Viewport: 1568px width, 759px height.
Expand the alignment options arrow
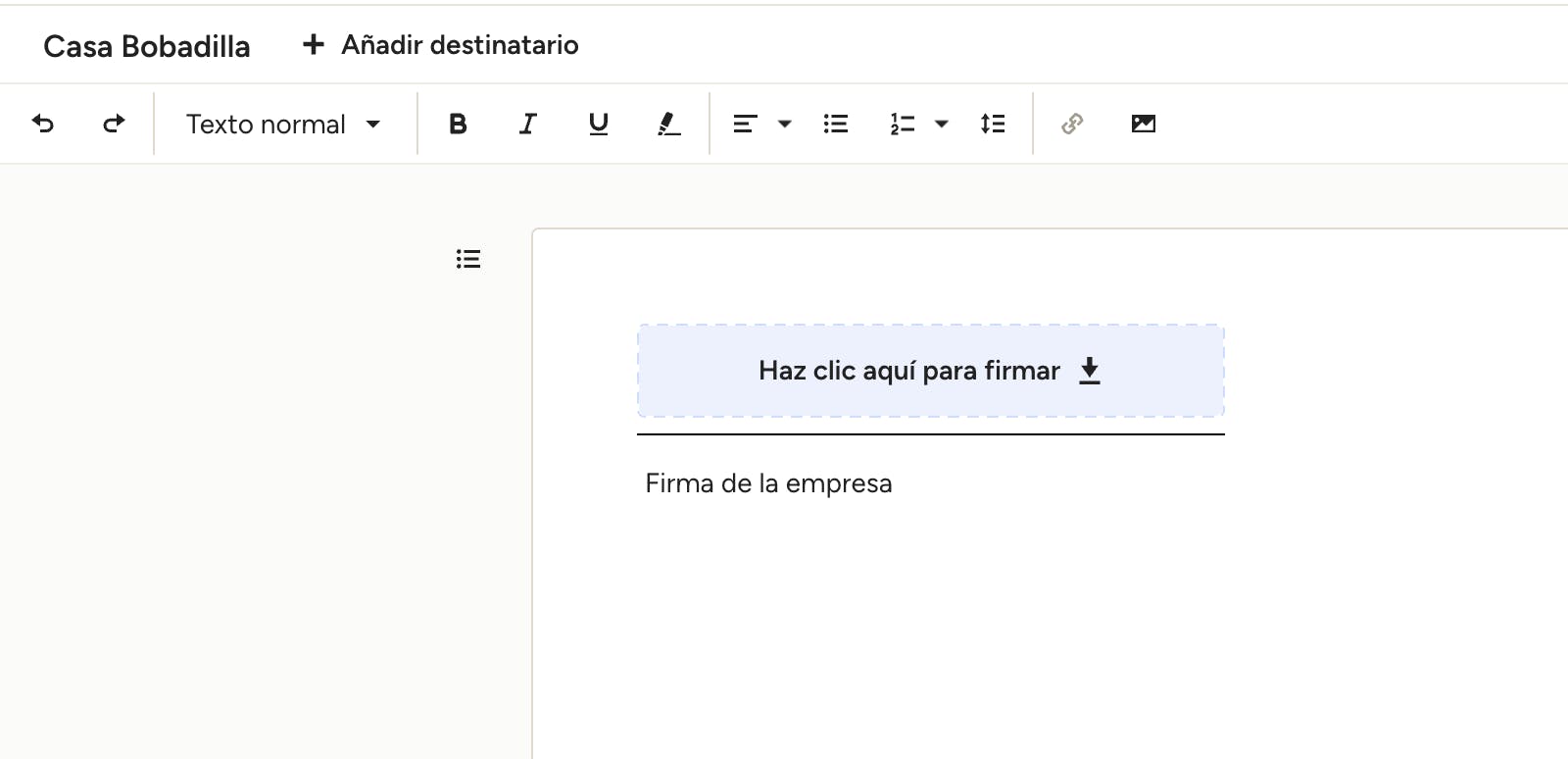pos(784,124)
